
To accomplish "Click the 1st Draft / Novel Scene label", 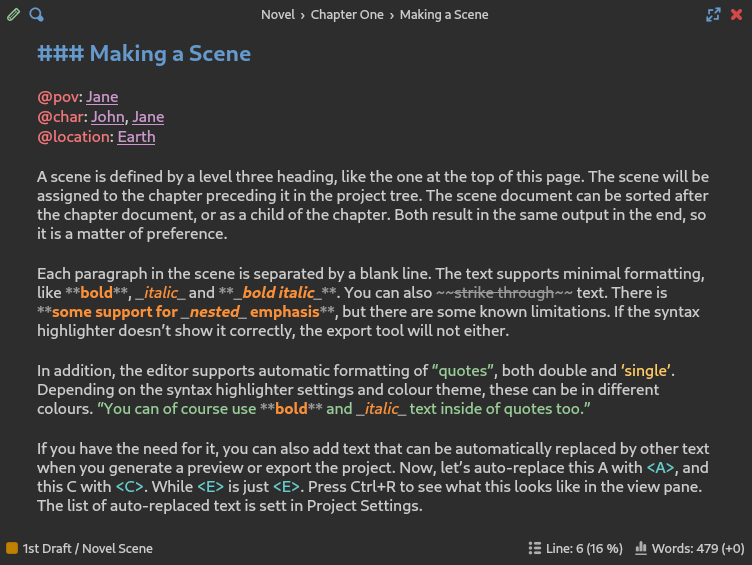I will coord(88,548).
